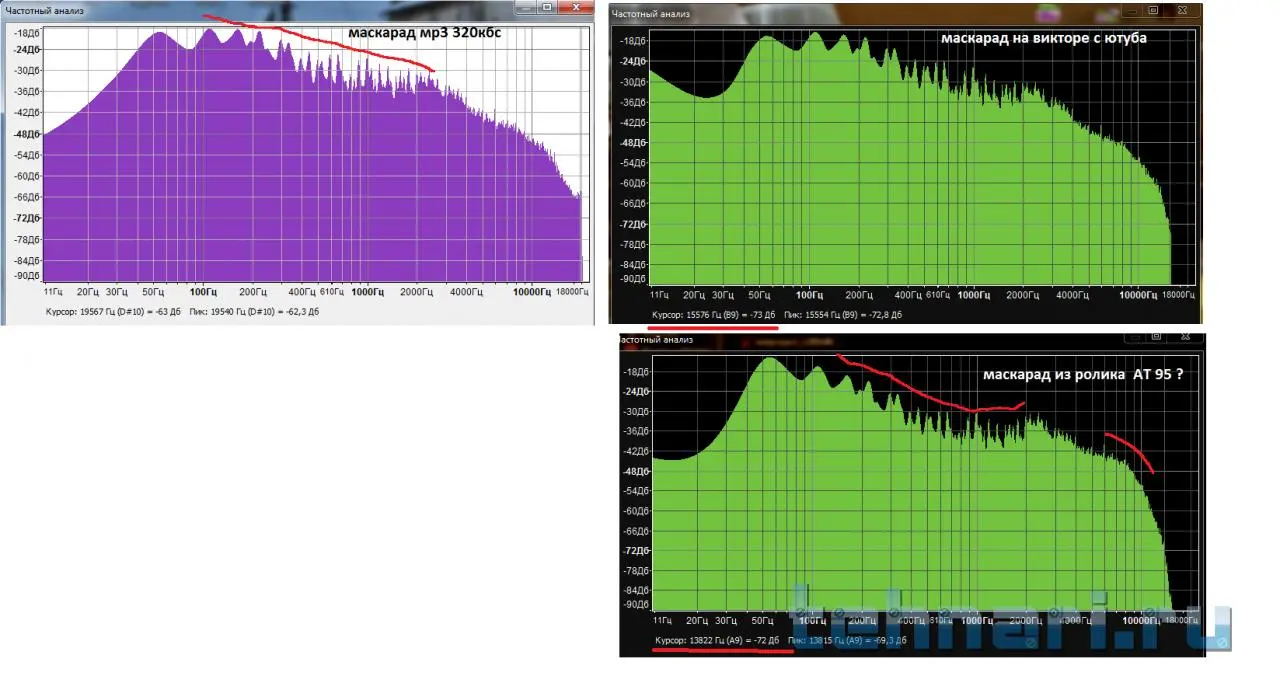The width and height of the screenshot is (1280, 683).
Task: Click the purple window's 'Частотный анализ' title
Action: coord(45,9)
